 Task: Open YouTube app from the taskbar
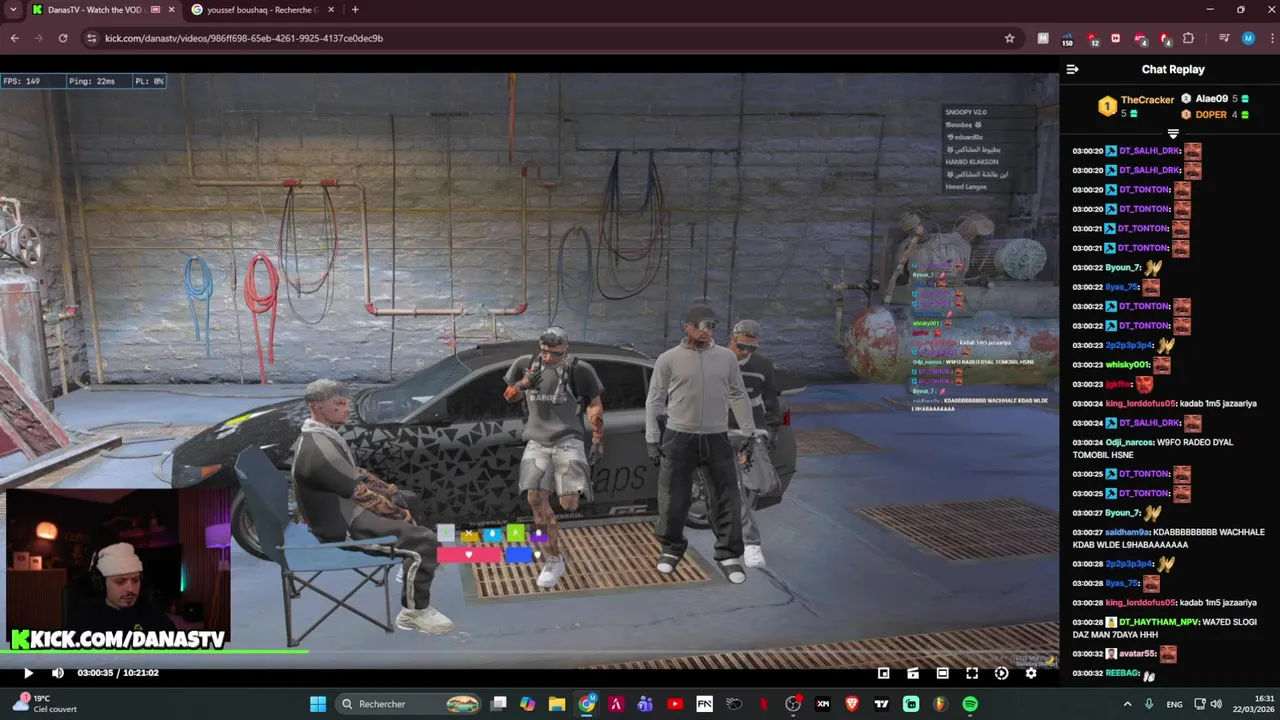pos(675,704)
